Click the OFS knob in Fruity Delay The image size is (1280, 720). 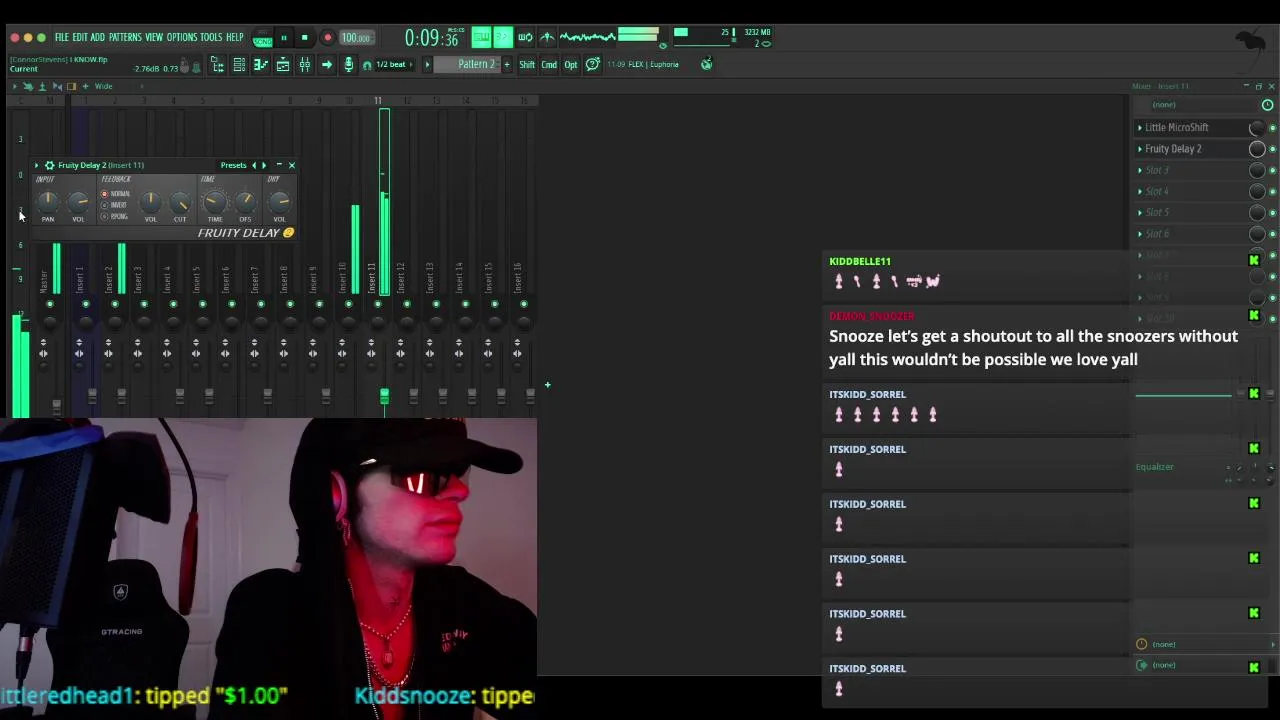[x=245, y=203]
